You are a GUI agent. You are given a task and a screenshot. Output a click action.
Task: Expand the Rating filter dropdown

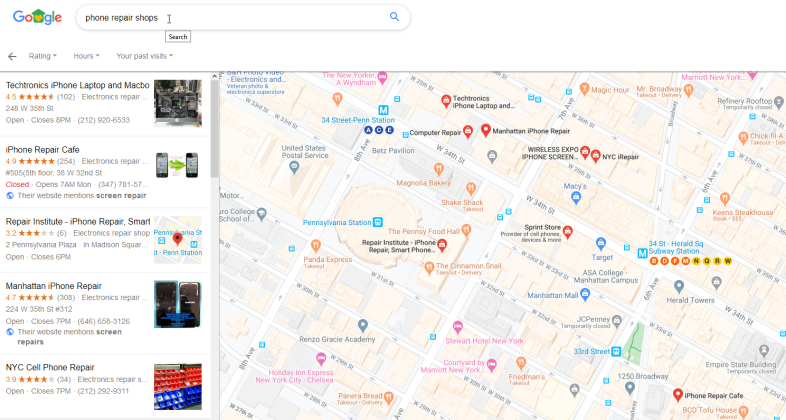(43, 56)
